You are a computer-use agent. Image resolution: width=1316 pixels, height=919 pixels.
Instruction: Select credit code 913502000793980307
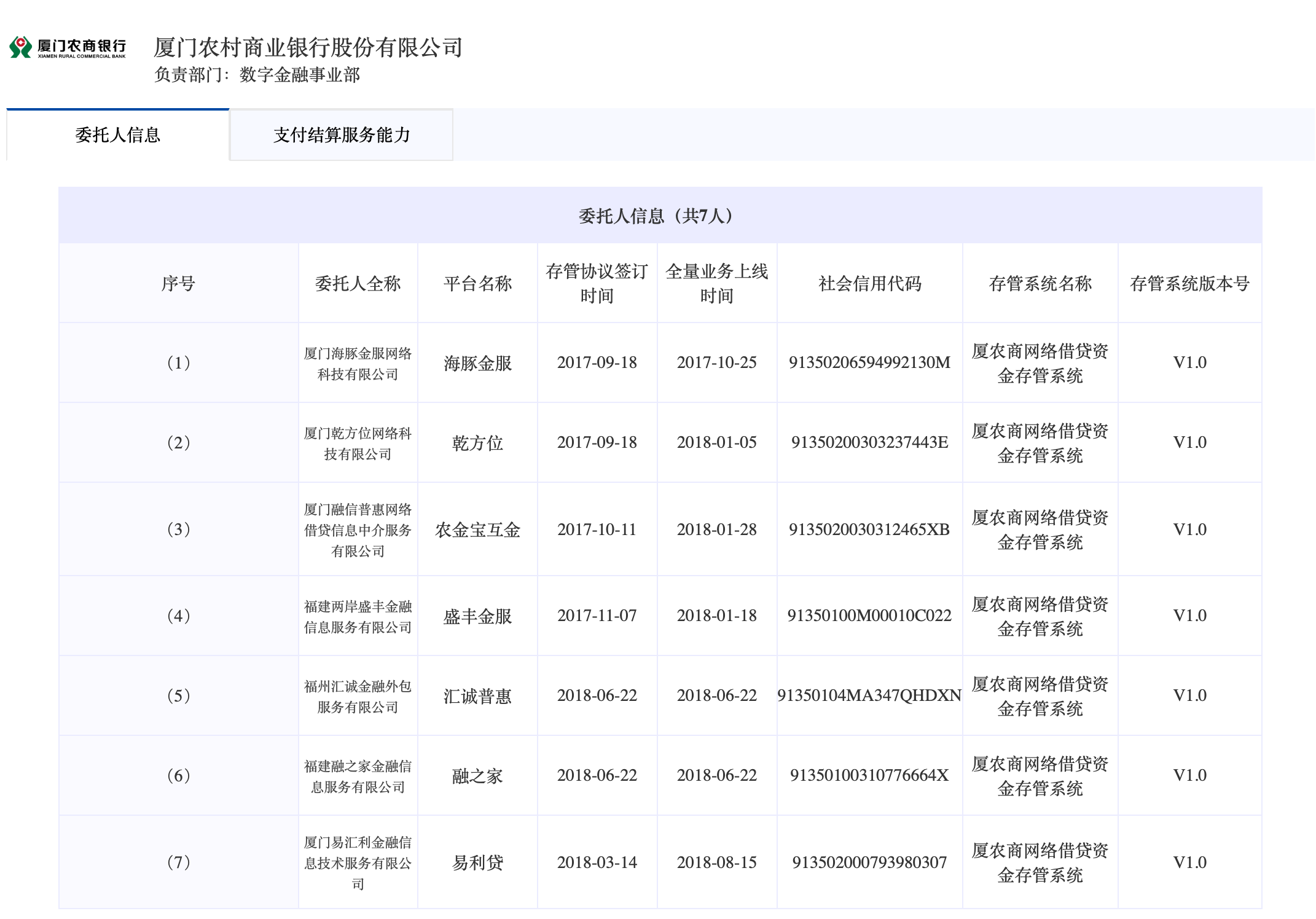tap(870, 862)
